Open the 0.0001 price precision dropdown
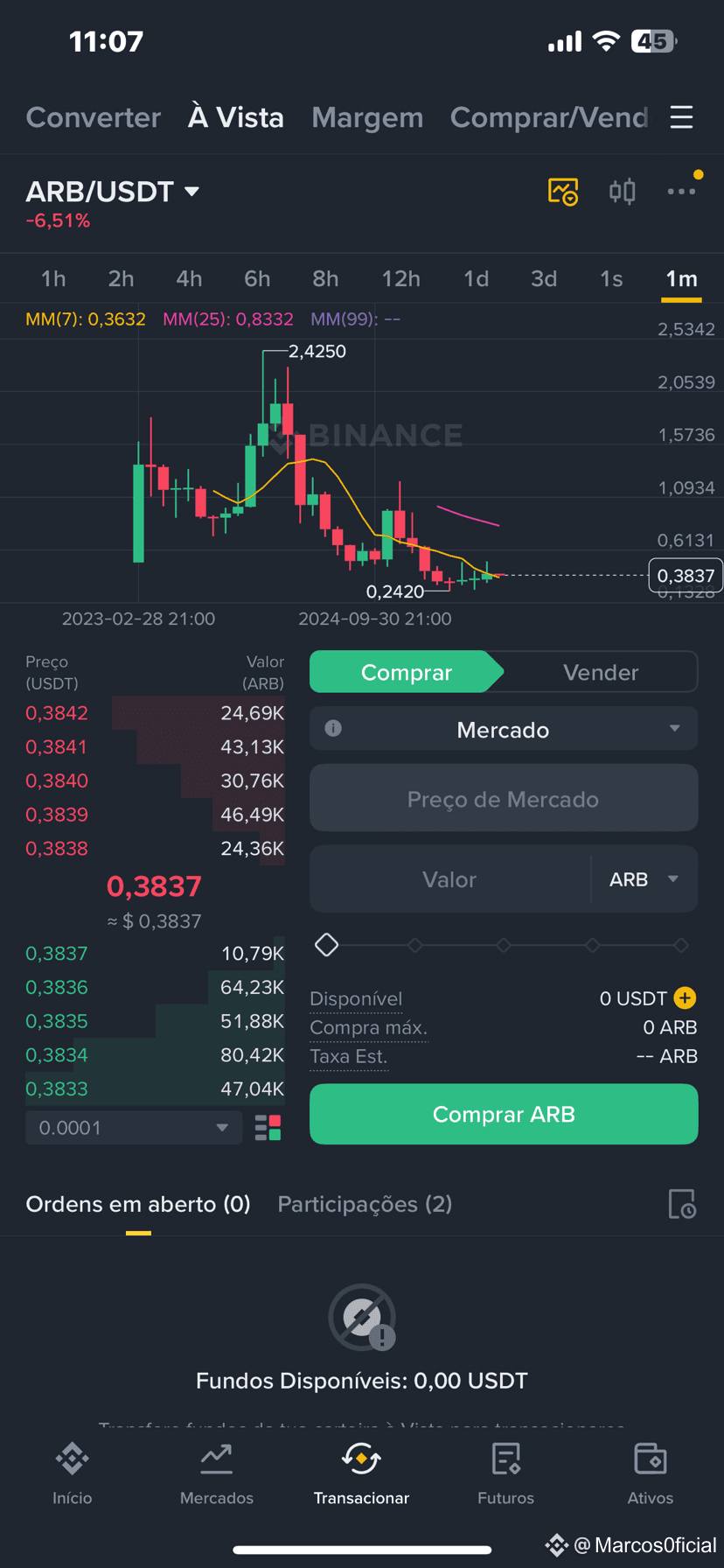The width and height of the screenshot is (724, 1568). pyautogui.click(x=134, y=1128)
